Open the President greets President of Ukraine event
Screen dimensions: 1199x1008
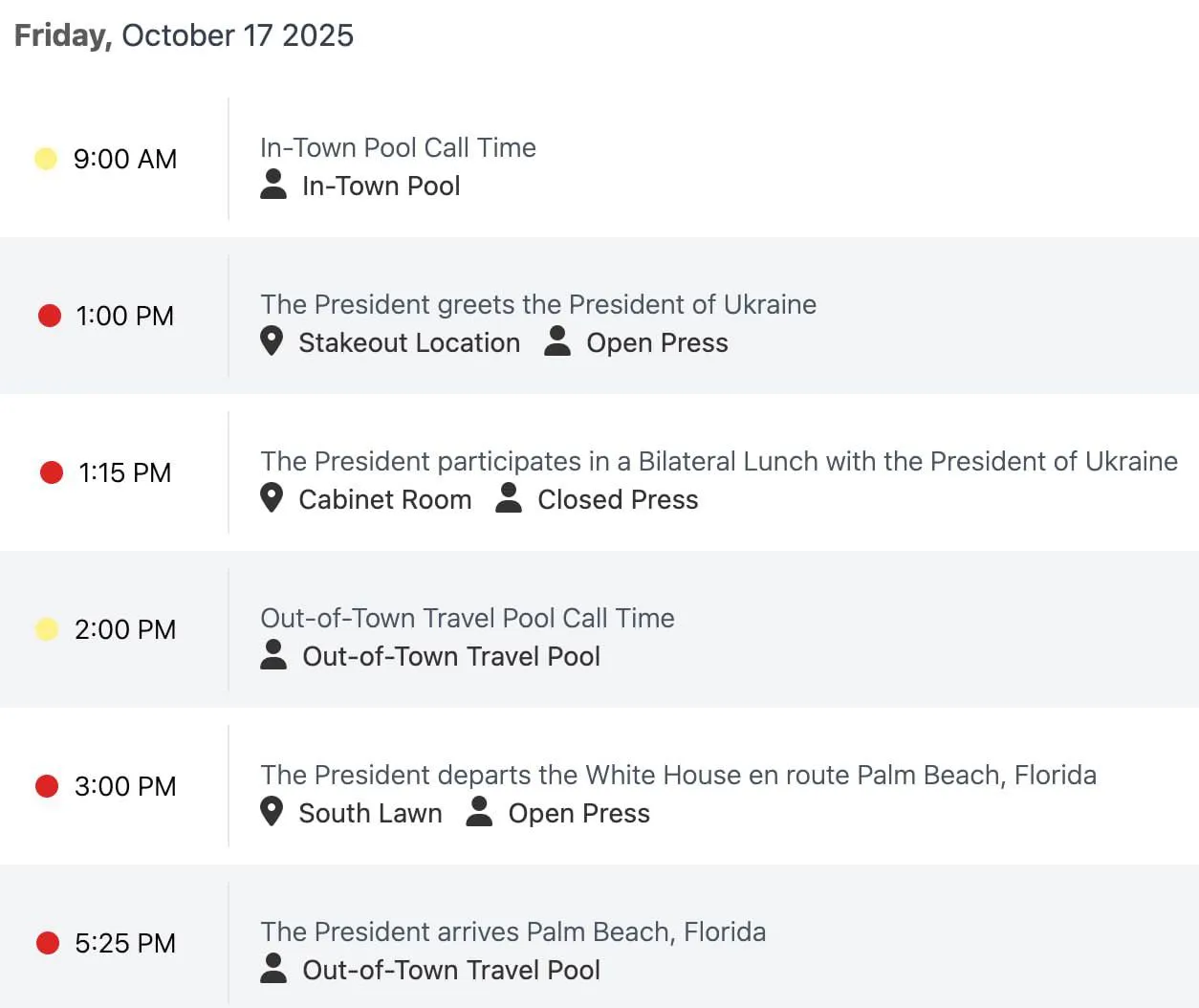click(538, 304)
